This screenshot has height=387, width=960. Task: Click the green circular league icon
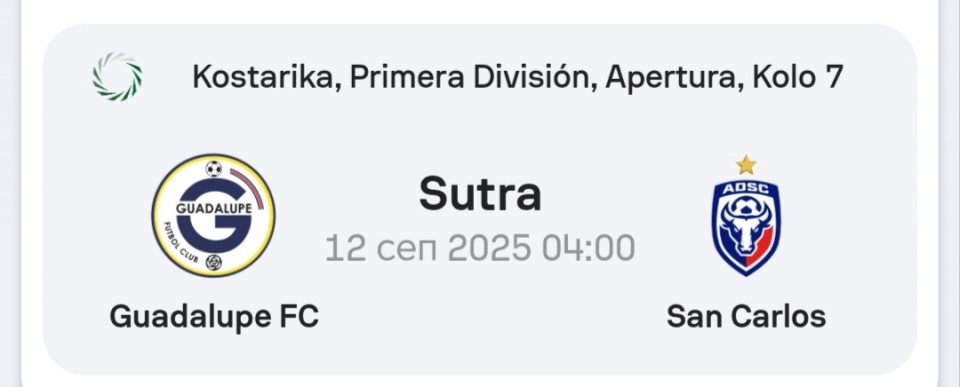[x=117, y=77]
